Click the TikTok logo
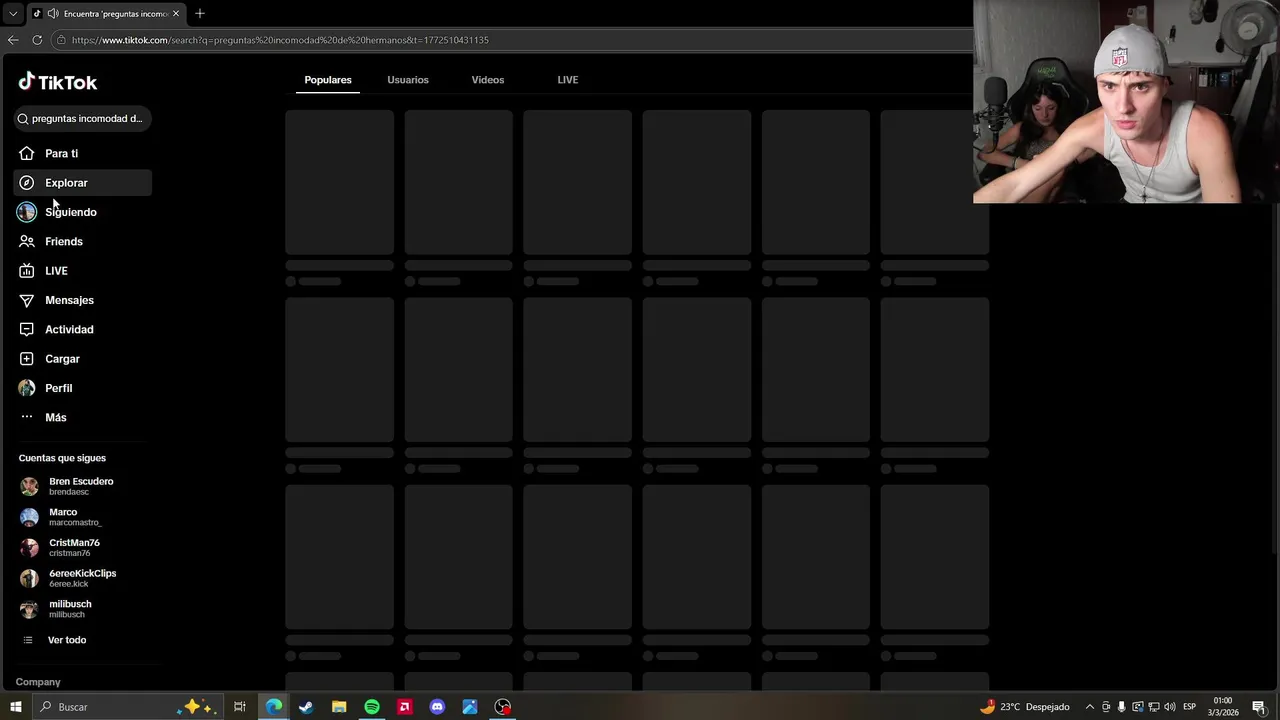The image size is (1280, 720). click(x=58, y=82)
